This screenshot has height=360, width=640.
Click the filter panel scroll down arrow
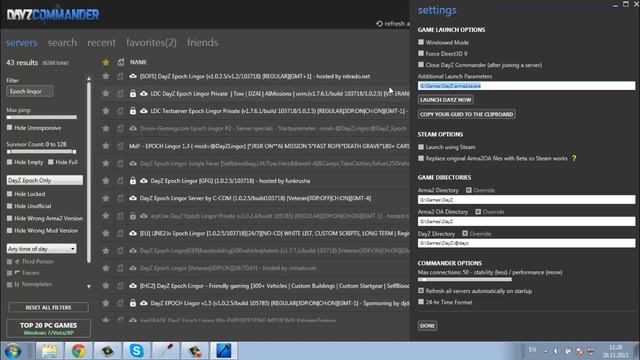(x=89, y=287)
